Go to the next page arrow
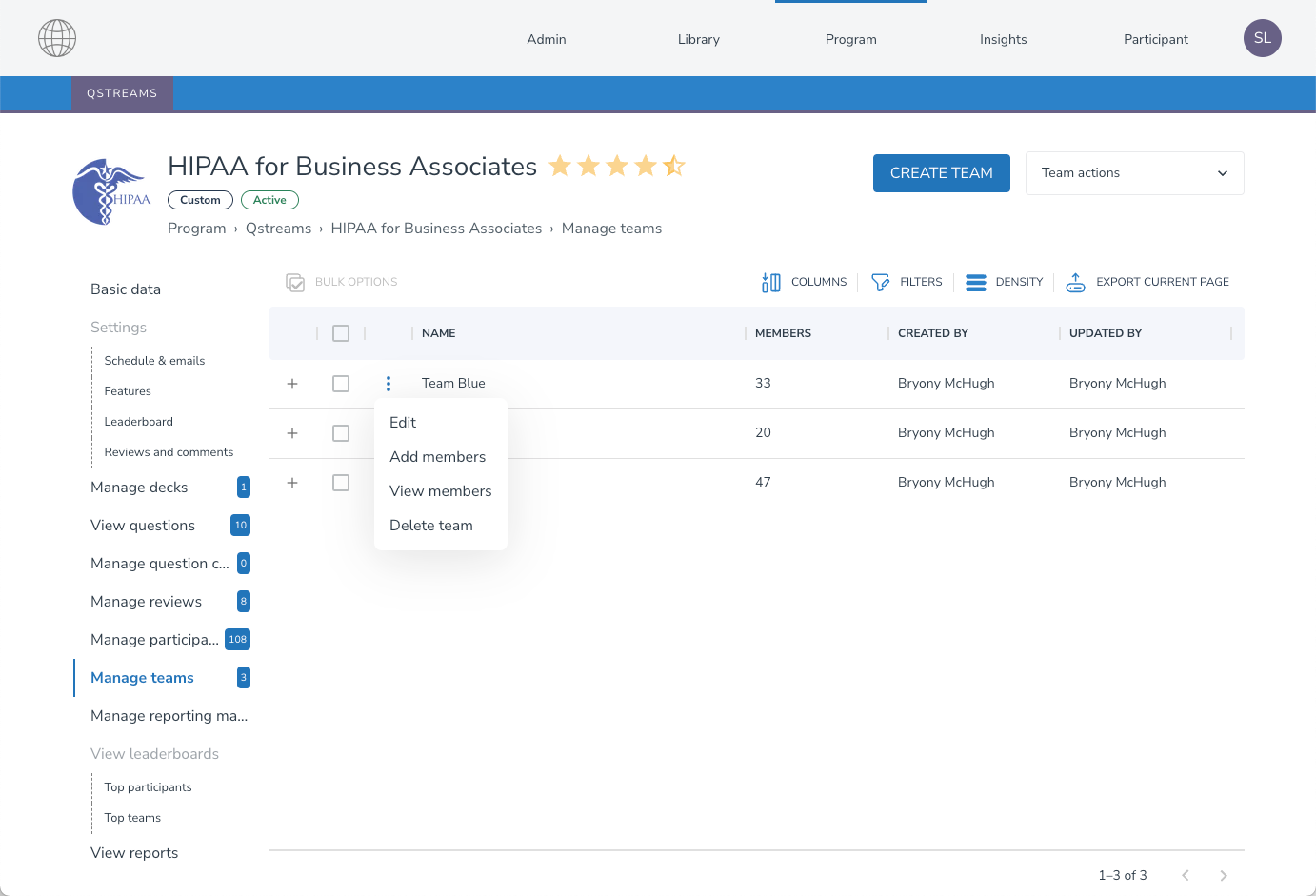The height and width of the screenshot is (896, 1316). (1224, 875)
